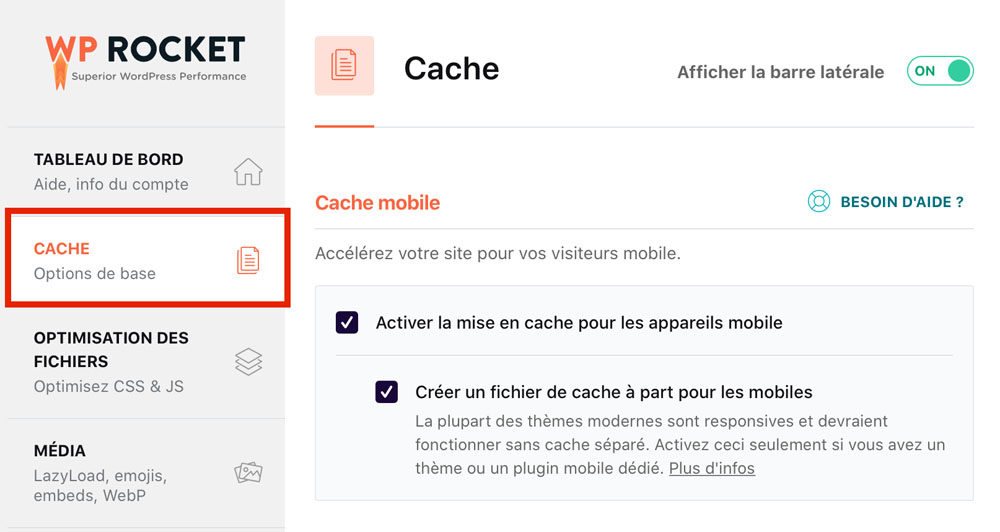
Task: Click the layers icon for Optimisation des fichiers
Action: tap(248, 362)
